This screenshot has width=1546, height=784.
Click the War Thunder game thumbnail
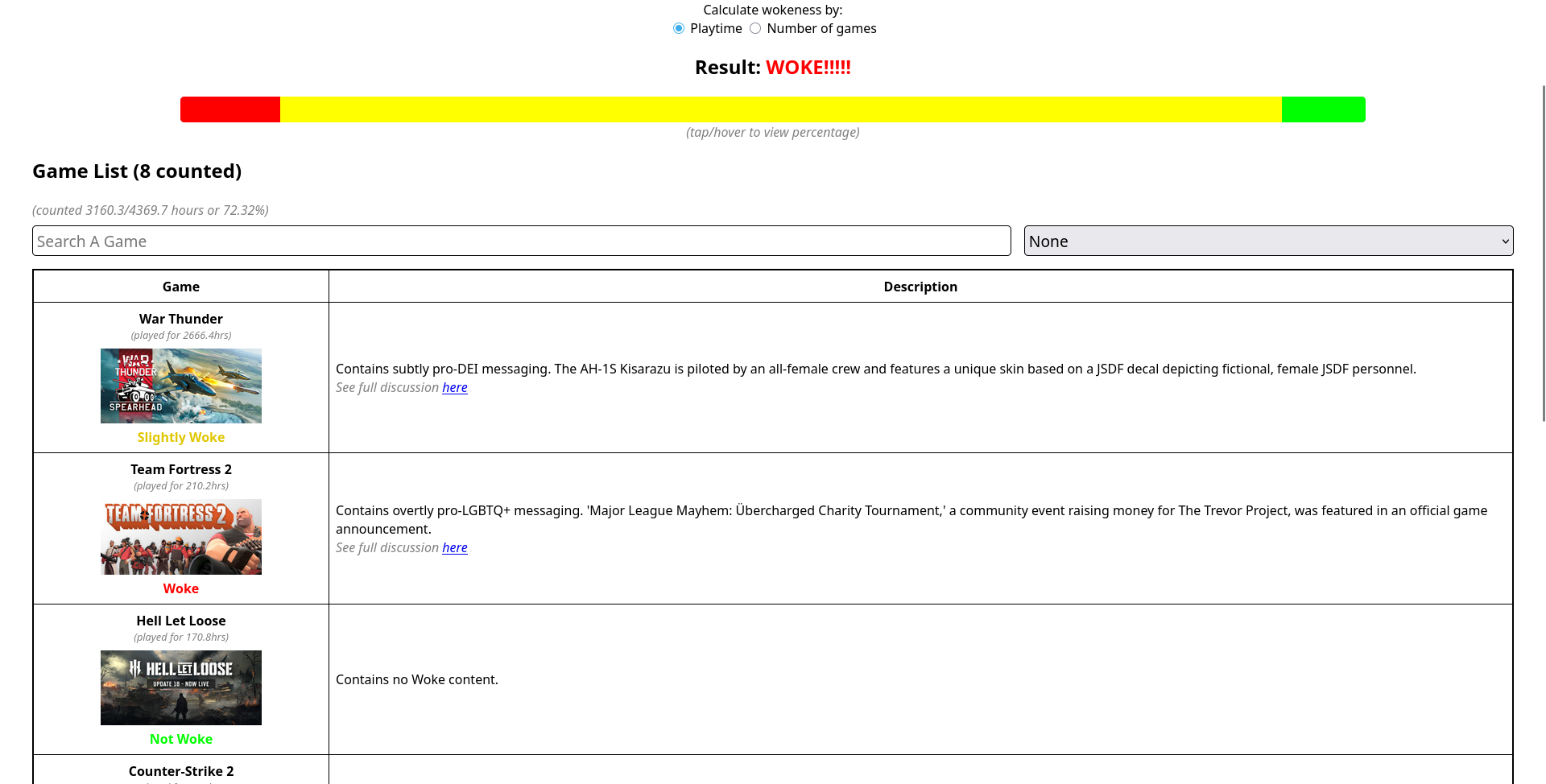tap(181, 386)
